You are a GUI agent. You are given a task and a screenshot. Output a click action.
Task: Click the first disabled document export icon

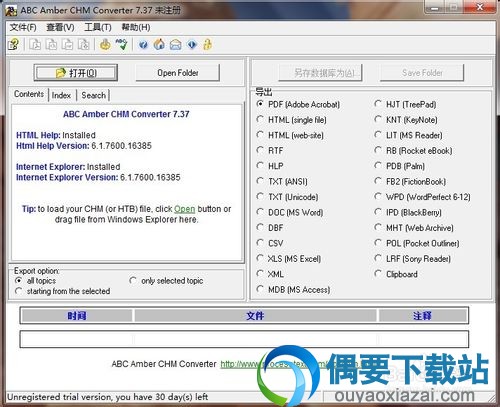35,44
